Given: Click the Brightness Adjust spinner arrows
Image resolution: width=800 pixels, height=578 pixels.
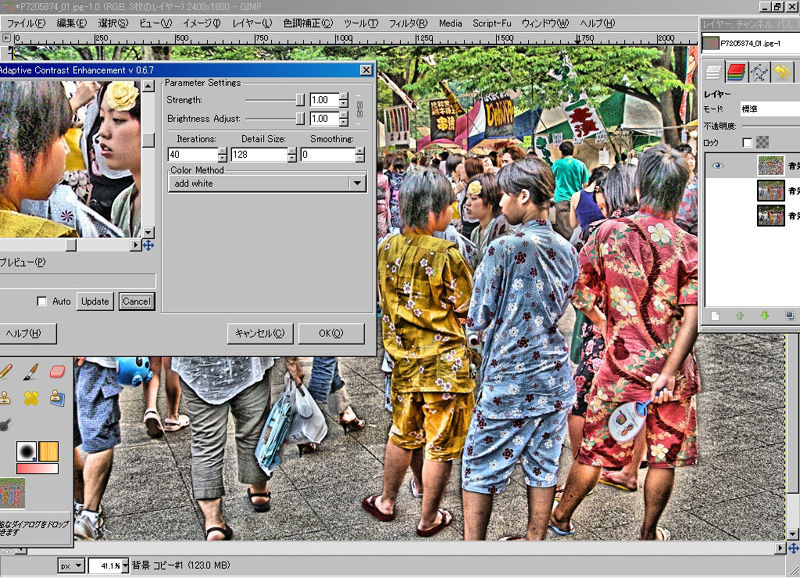Looking at the screenshot, I should pos(344,119).
